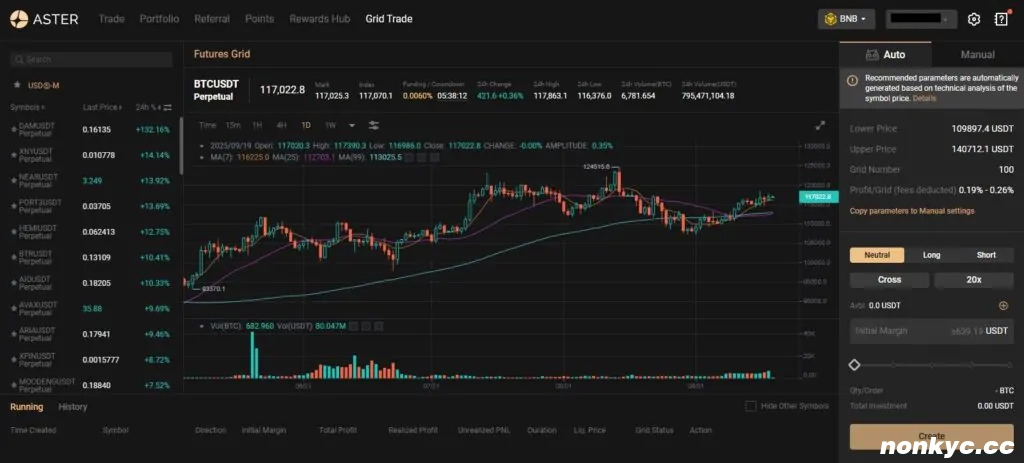This screenshot has height=463, width=1024.
Task: Show the Running grids tab
Action: pyautogui.click(x=27, y=407)
